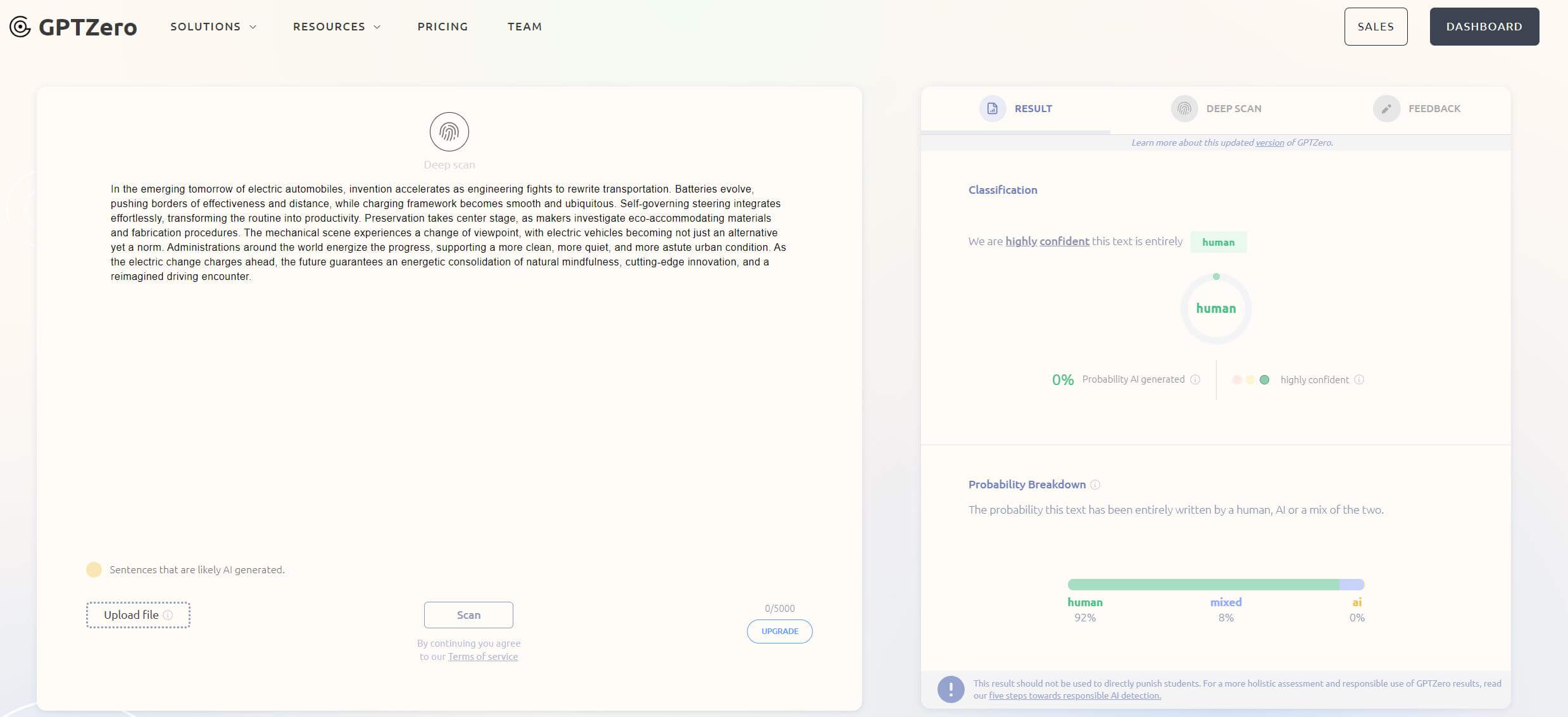Click the mixed 8% label

click(x=1226, y=609)
